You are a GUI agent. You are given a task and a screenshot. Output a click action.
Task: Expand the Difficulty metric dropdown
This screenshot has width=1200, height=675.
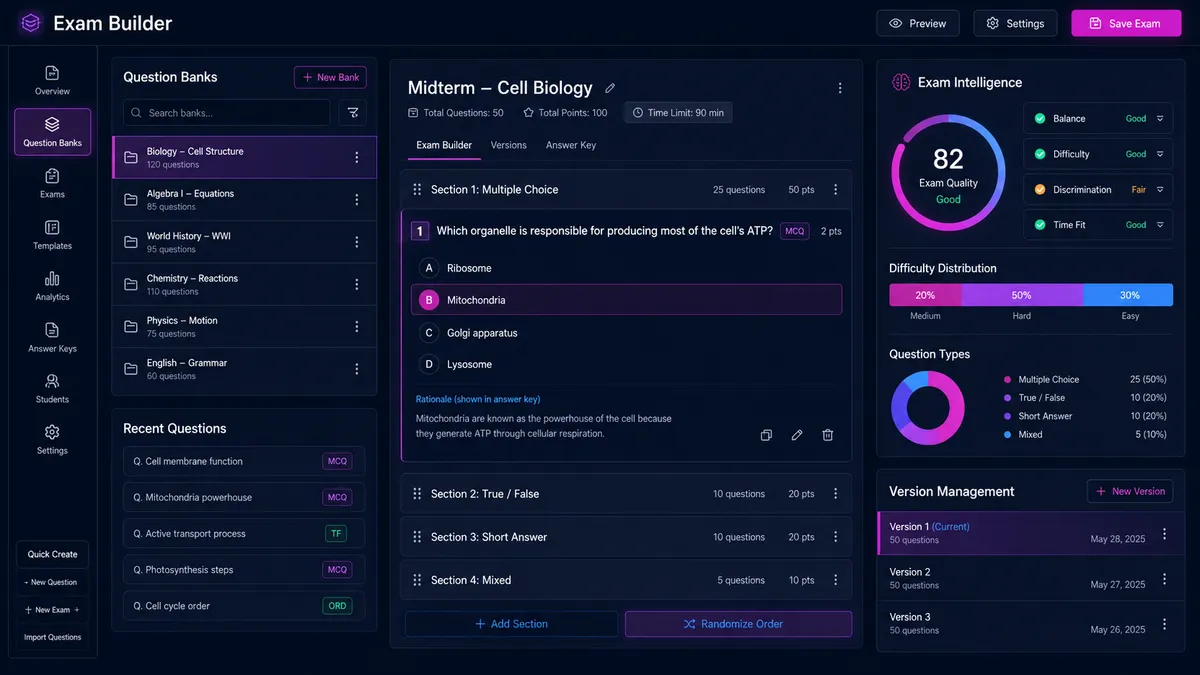[x=1160, y=154]
